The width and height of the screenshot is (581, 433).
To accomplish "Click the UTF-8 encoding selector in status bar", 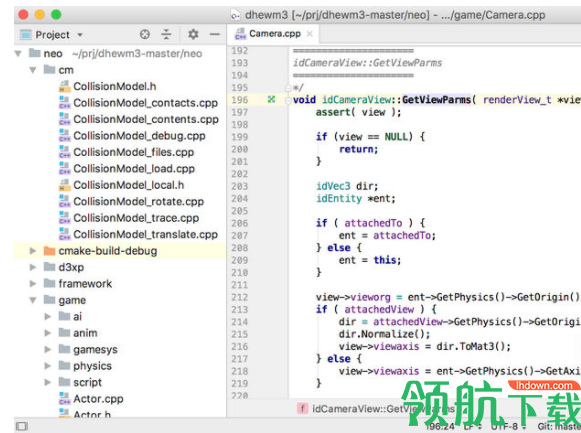I will click(x=508, y=427).
